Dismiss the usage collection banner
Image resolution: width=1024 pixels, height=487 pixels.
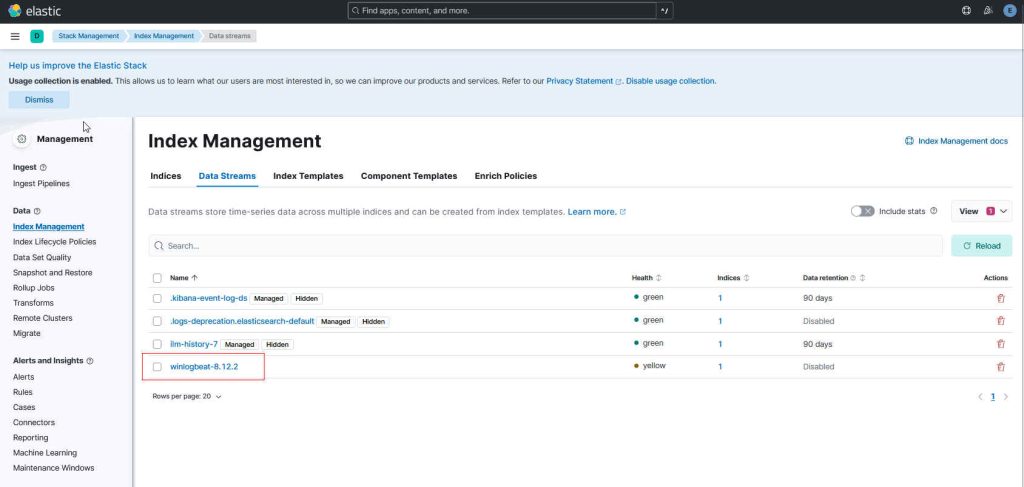pos(39,100)
